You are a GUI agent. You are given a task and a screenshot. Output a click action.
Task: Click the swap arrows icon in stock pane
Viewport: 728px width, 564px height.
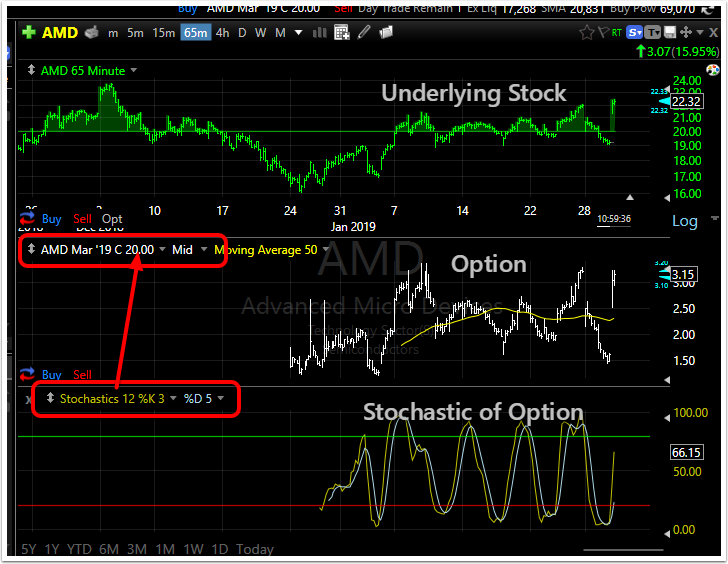tap(27, 218)
